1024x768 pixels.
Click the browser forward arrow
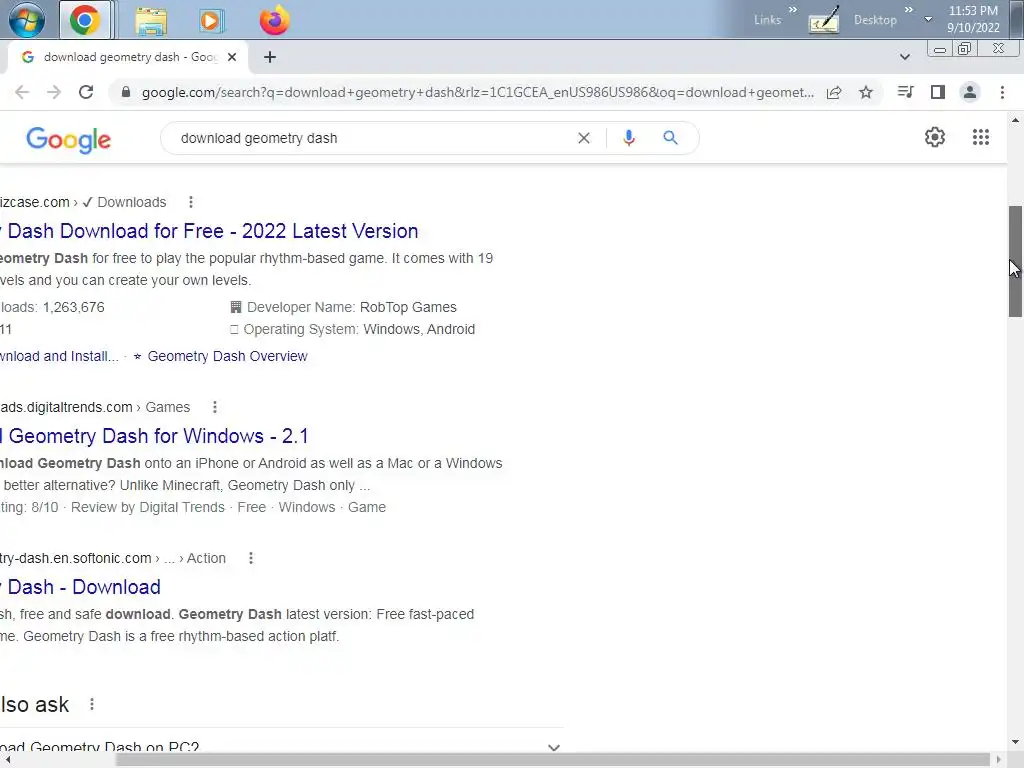(54, 92)
